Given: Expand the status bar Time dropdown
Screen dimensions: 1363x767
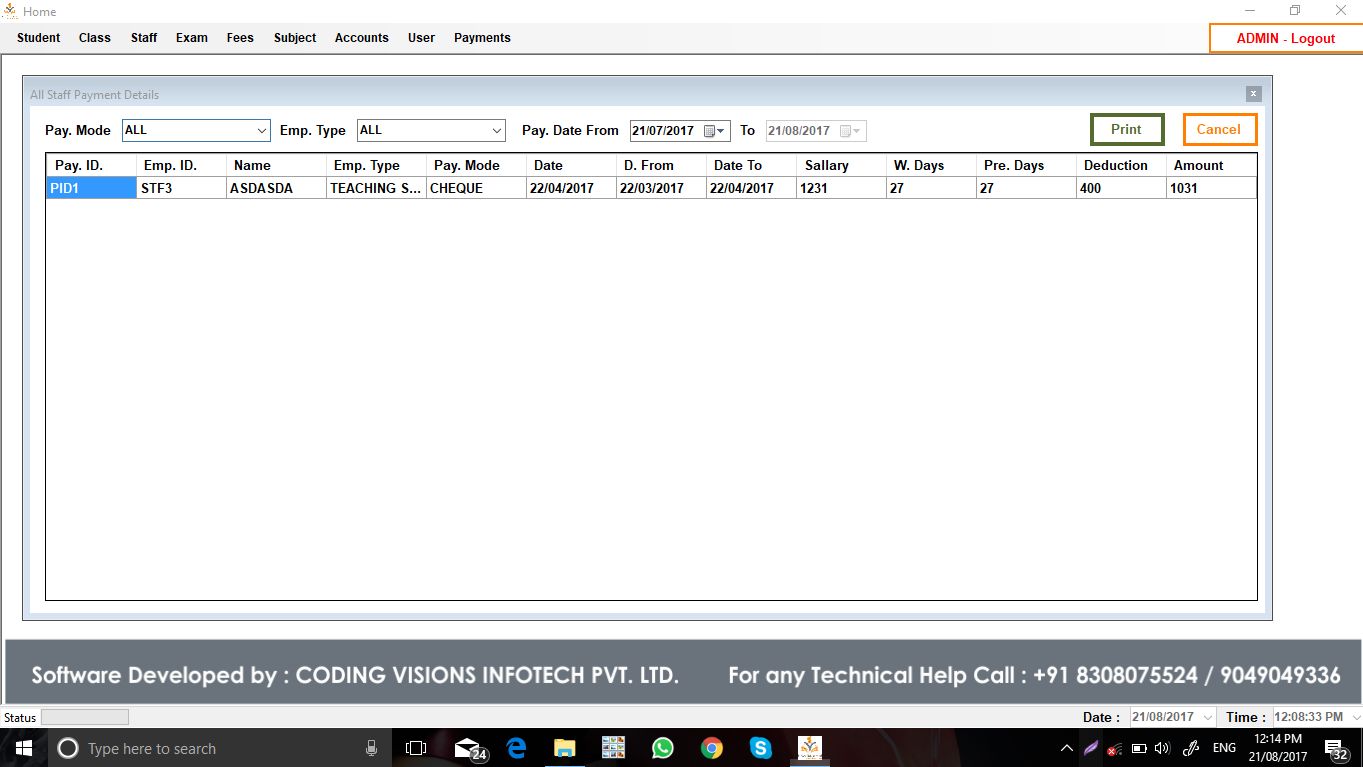Looking at the screenshot, I should click(x=1356, y=717).
